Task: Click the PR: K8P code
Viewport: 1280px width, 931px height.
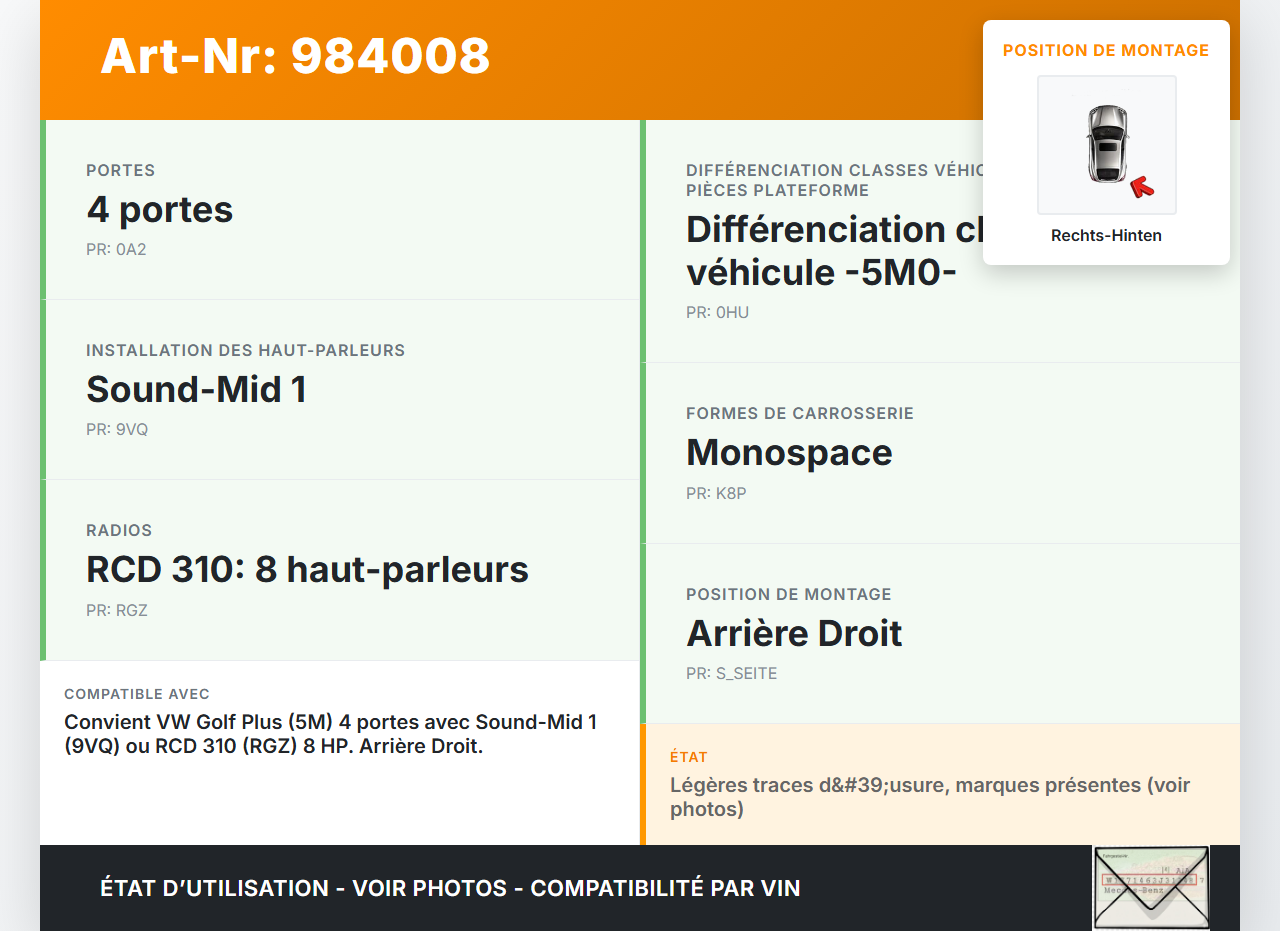Action: coord(716,493)
